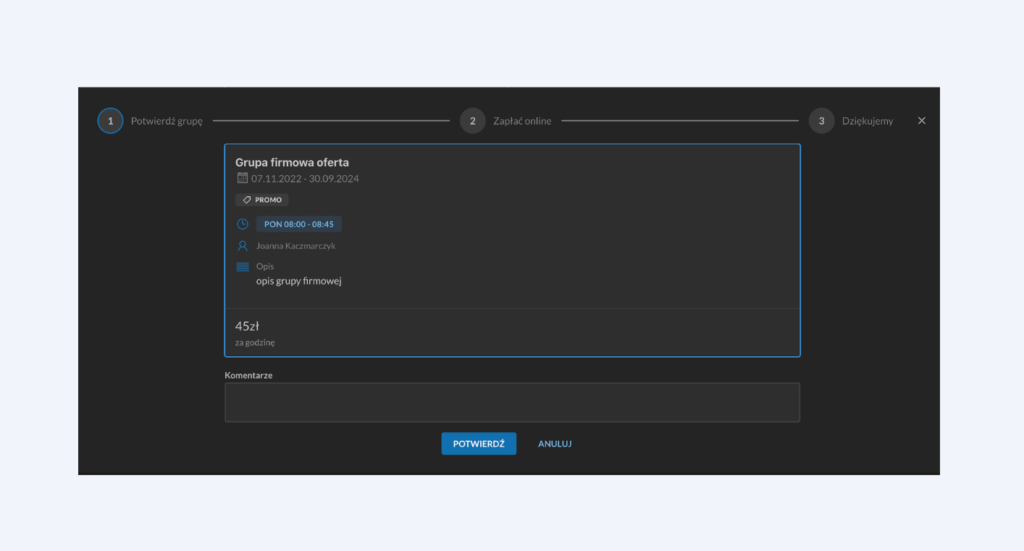Screen dimensions: 1024x551
Task: Go to the 'Dziękujemy' step label
Action: (867, 121)
